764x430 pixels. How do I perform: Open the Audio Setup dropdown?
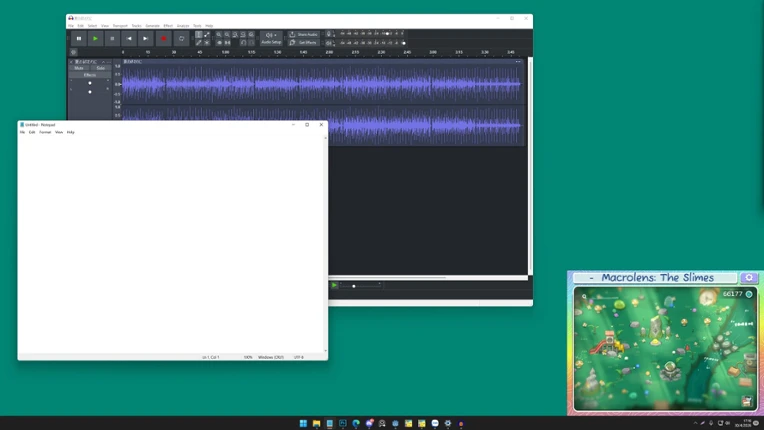[271, 38]
